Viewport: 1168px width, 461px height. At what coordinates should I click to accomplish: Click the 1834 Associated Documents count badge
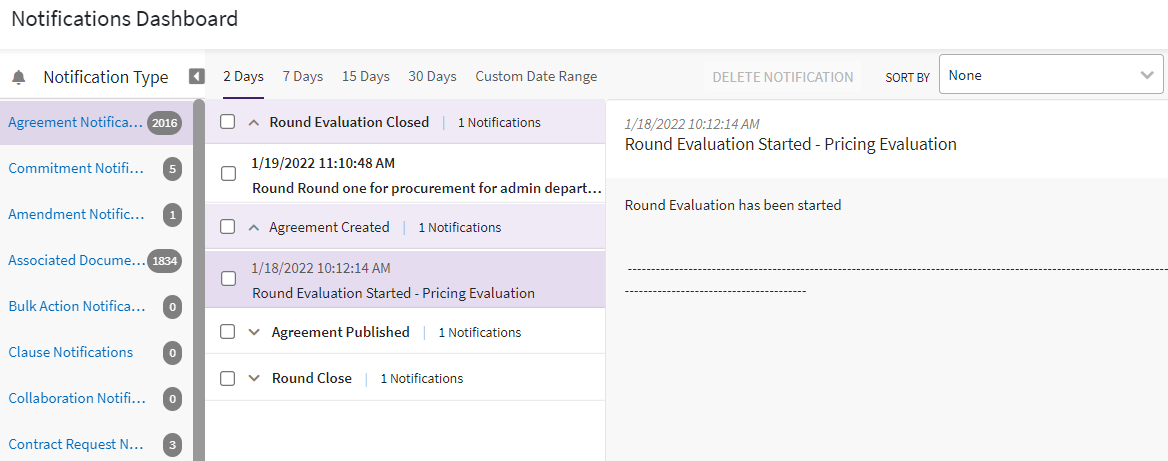(x=164, y=261)
